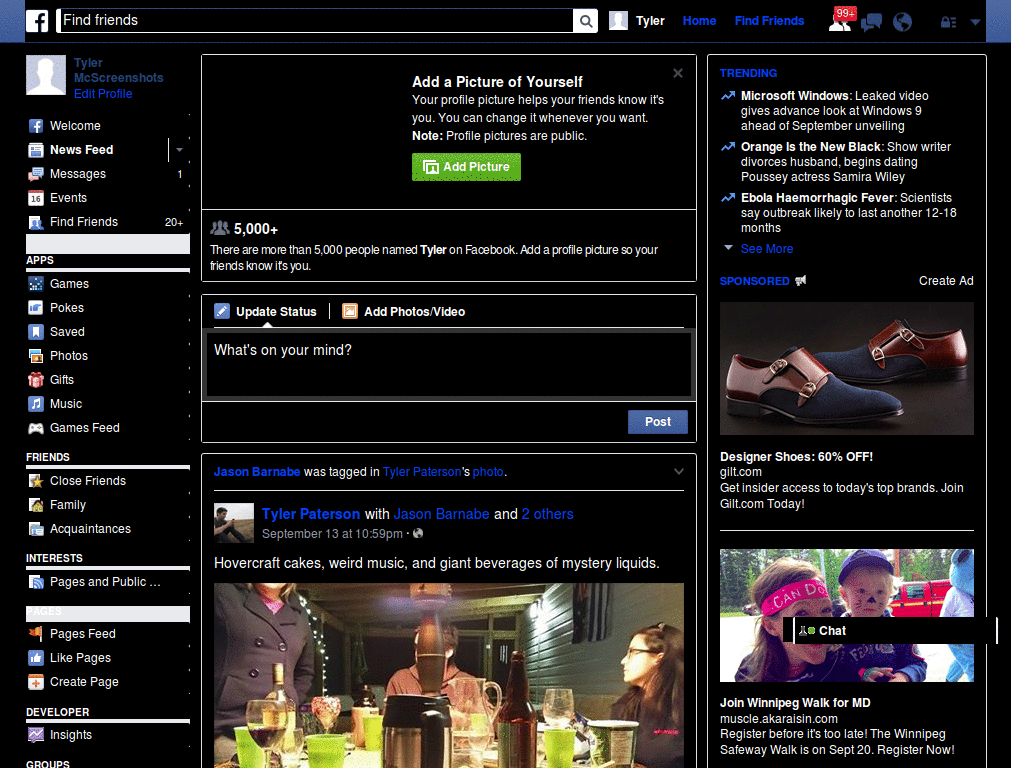Expand See More trending topics
1024x768 pixels.
coord(767,249)
